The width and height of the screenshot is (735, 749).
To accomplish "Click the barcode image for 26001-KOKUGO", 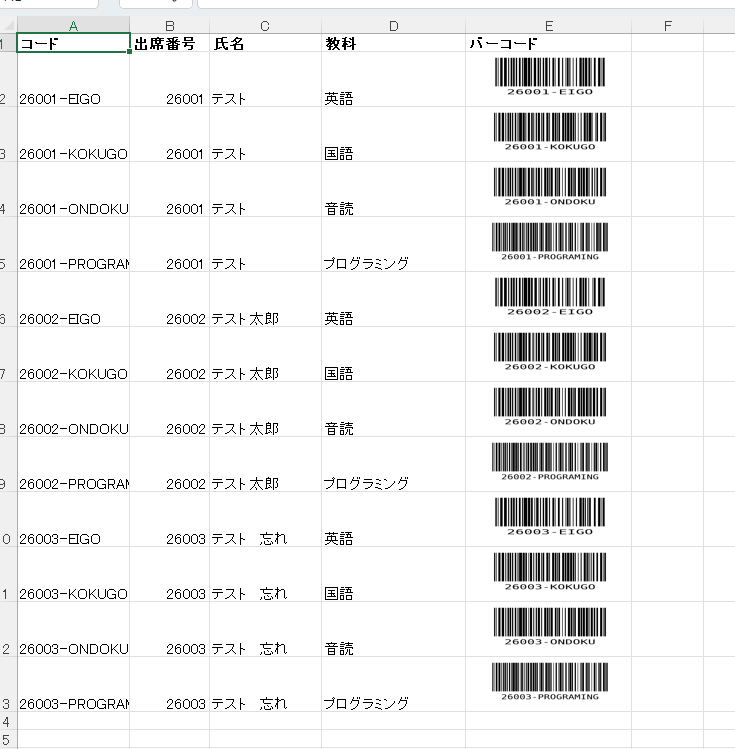I will (550, 132).
